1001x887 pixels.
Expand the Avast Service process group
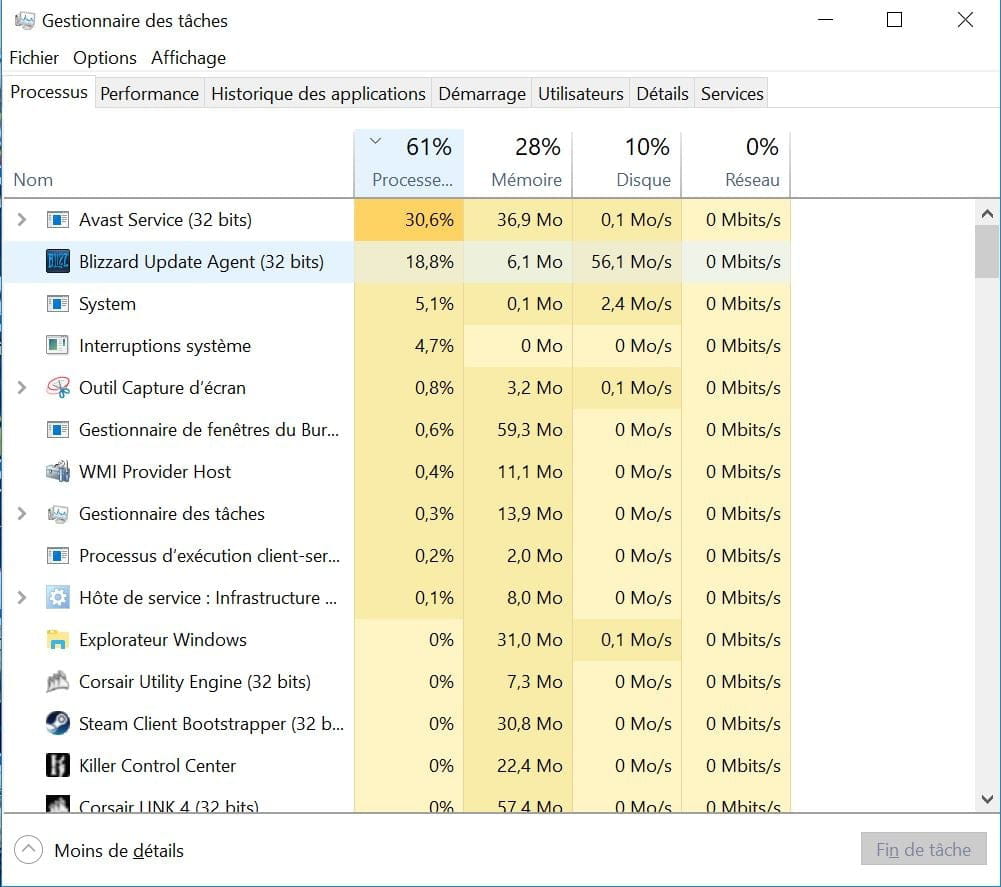(22, 220)
